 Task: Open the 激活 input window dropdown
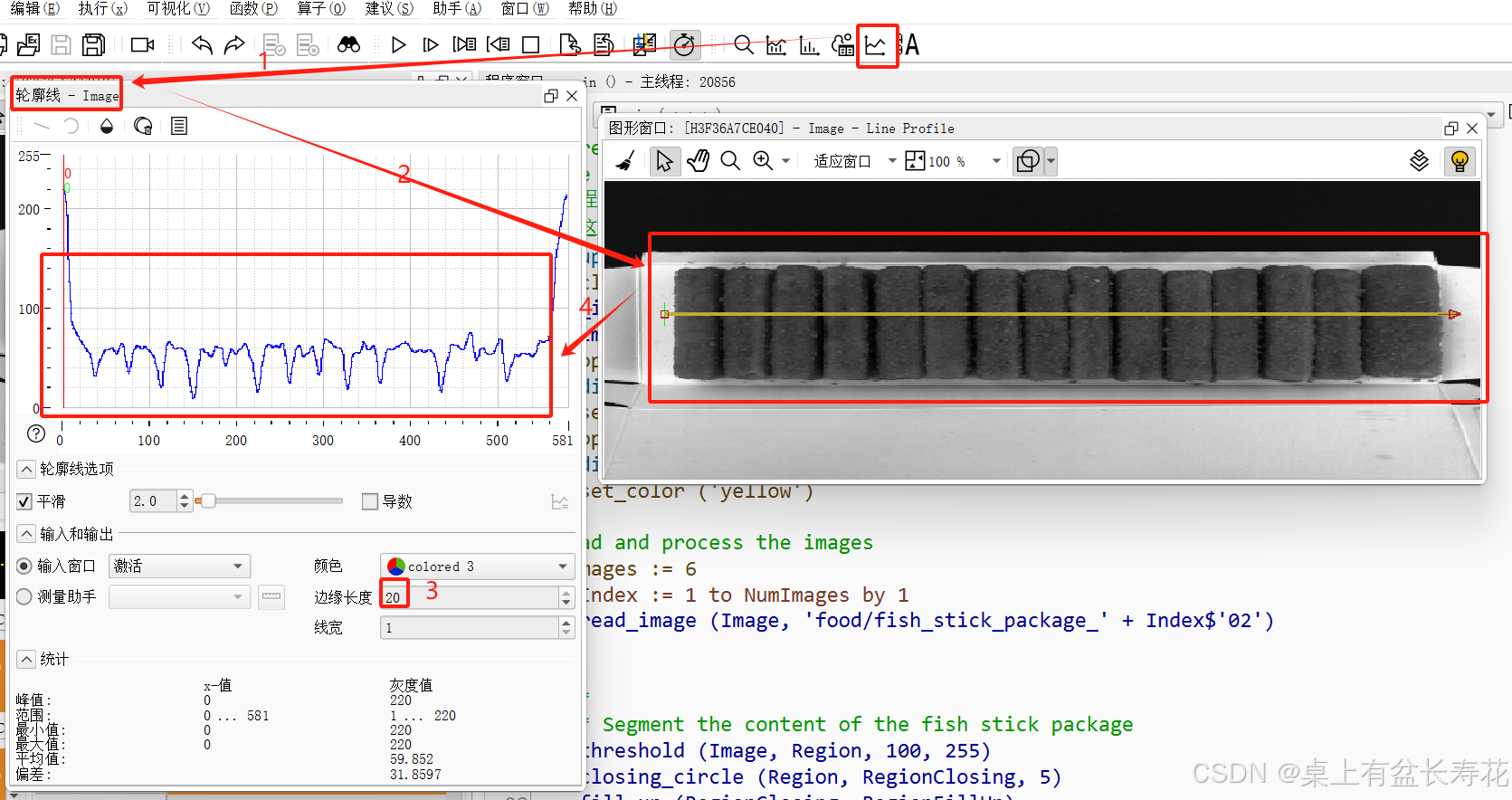coord(179,567)
